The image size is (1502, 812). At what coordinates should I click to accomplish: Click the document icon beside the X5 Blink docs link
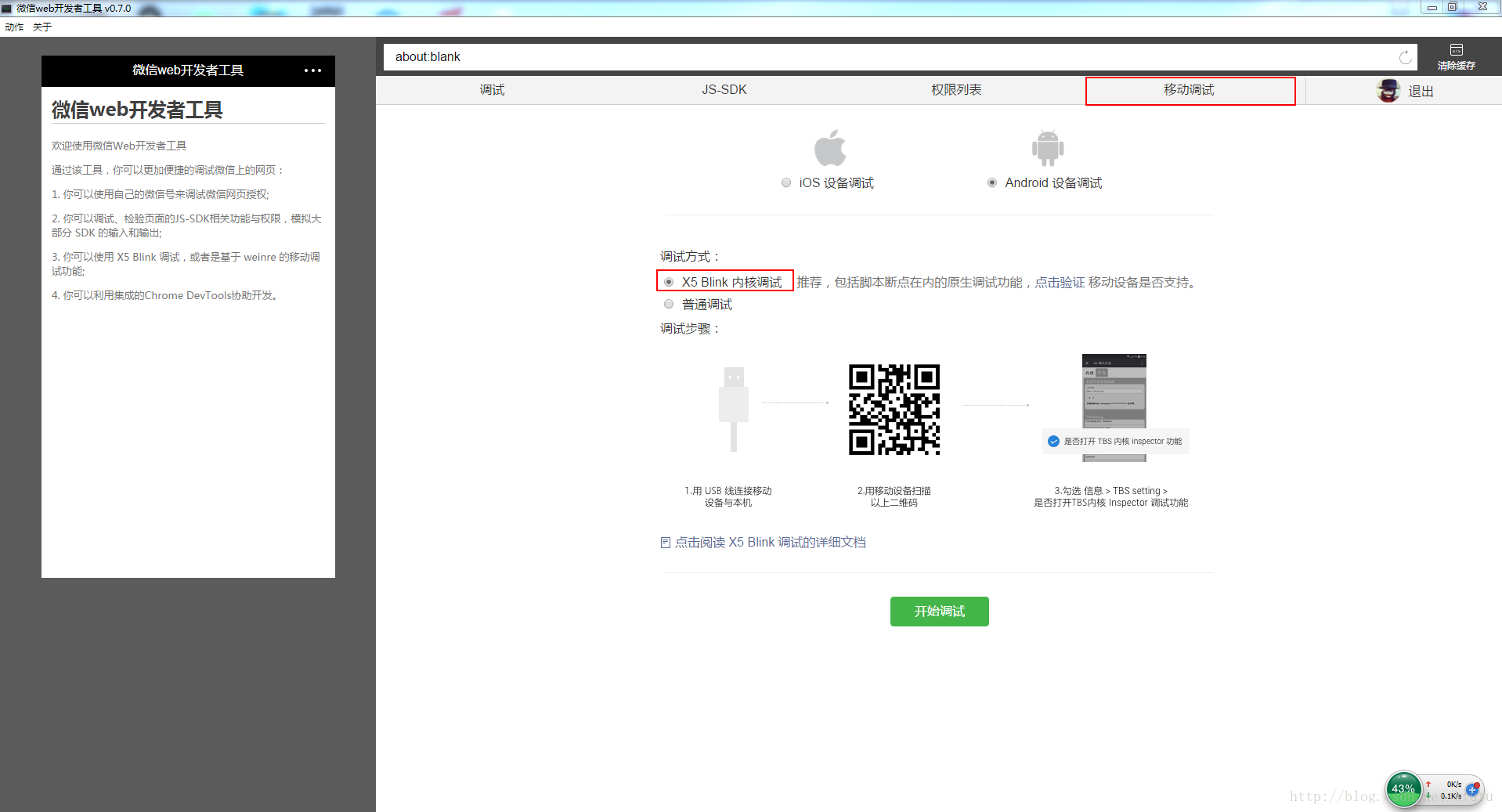665,543
